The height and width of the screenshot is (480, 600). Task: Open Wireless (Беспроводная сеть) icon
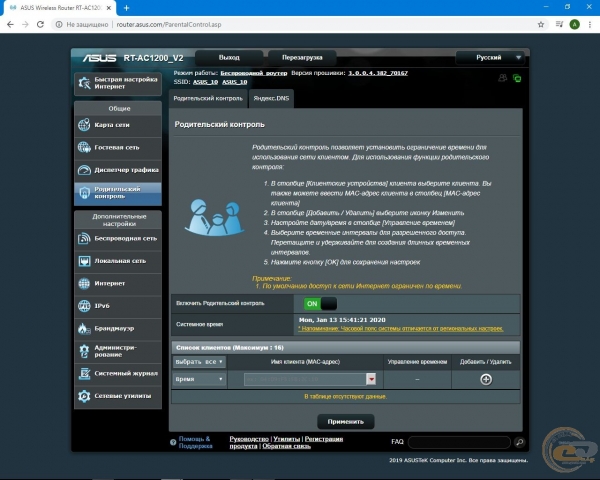(84, 238)
